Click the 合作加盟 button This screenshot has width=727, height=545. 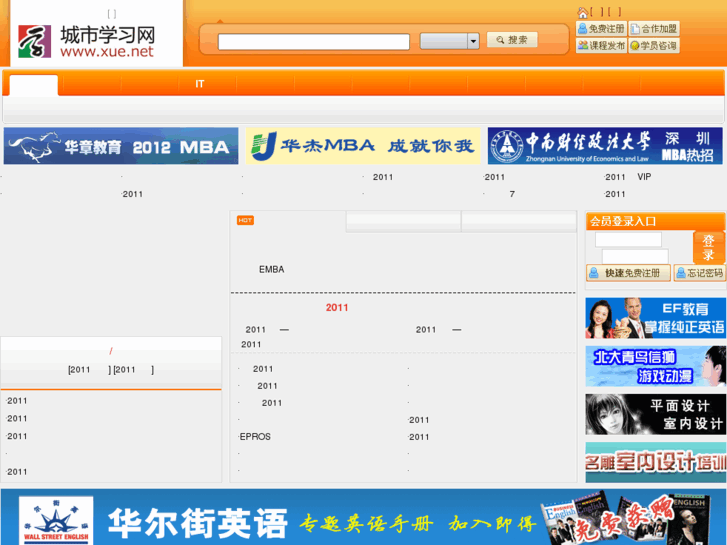click(x=654, y=29)
